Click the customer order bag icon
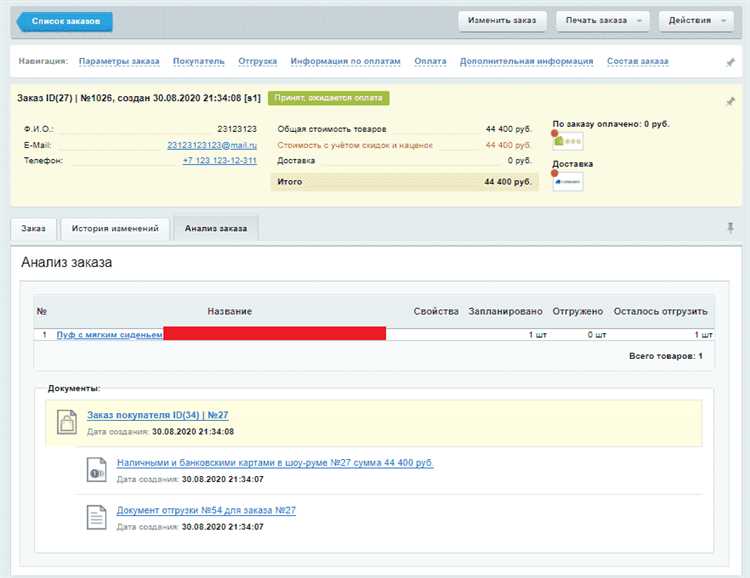The height and width of the screenshot is (578, 750). [67, 422]
